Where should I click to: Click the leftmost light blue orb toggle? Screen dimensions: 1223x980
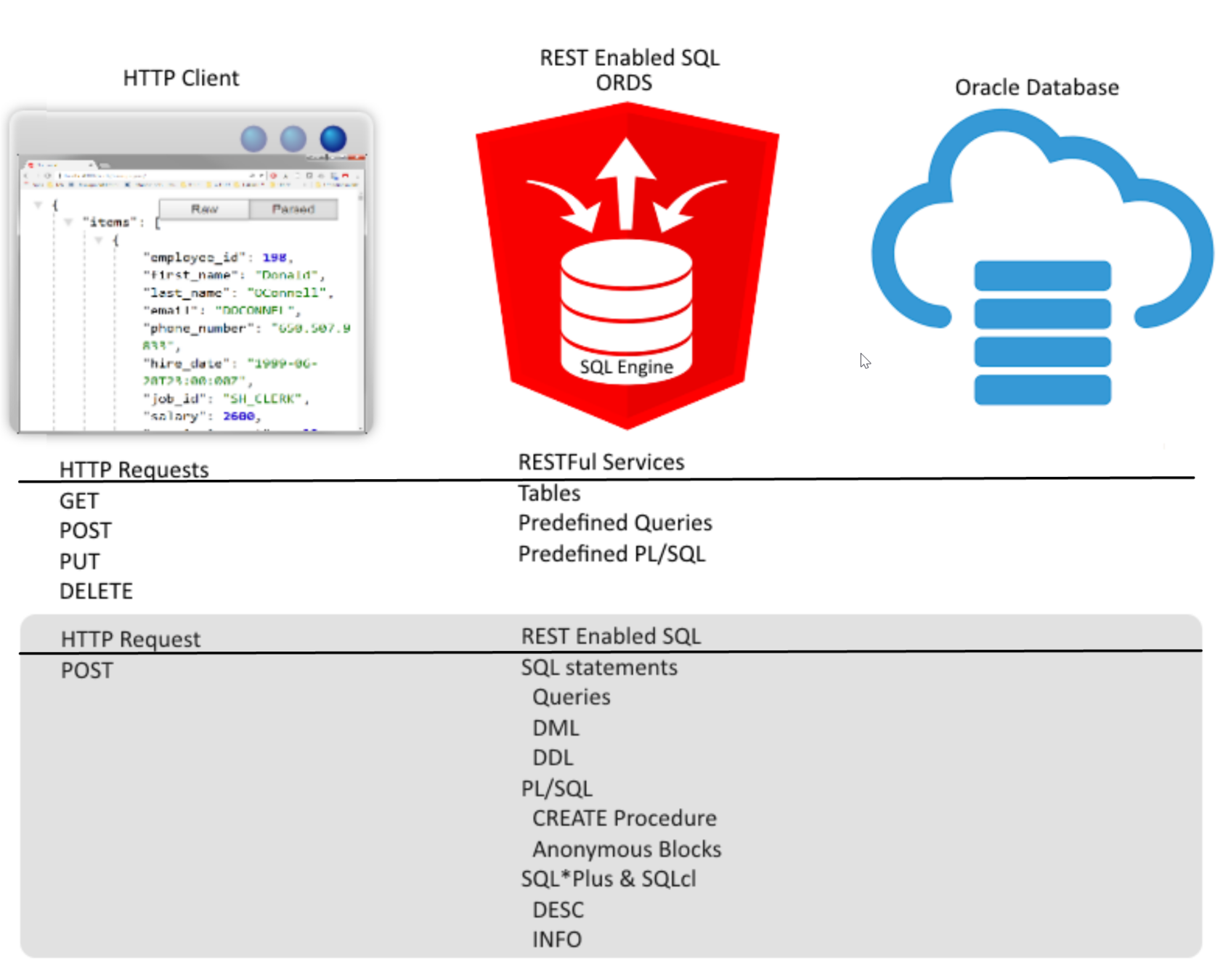coord(253,139)
